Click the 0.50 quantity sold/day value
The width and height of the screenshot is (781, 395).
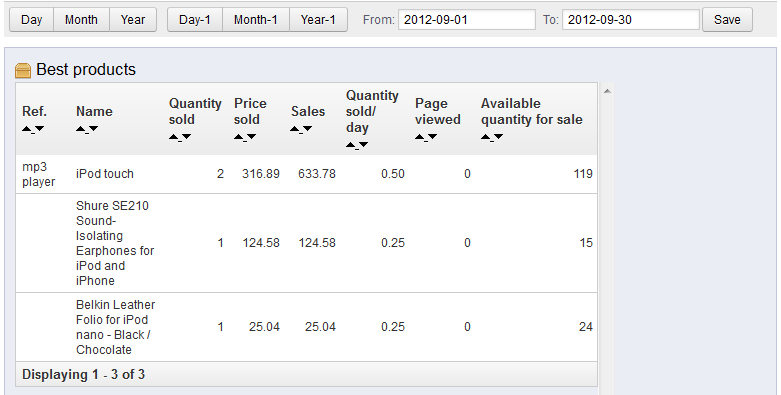tap(392, 174)
